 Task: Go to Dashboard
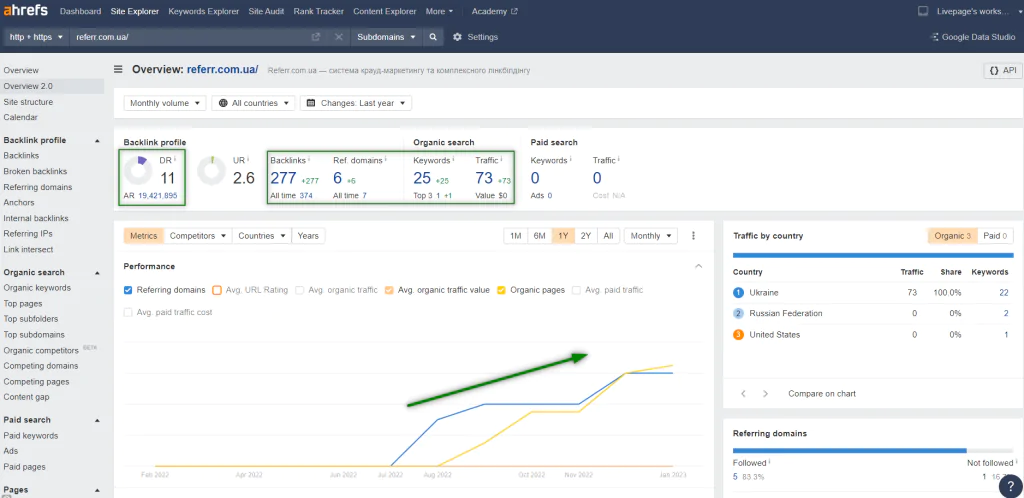click(x=80, y=11)
